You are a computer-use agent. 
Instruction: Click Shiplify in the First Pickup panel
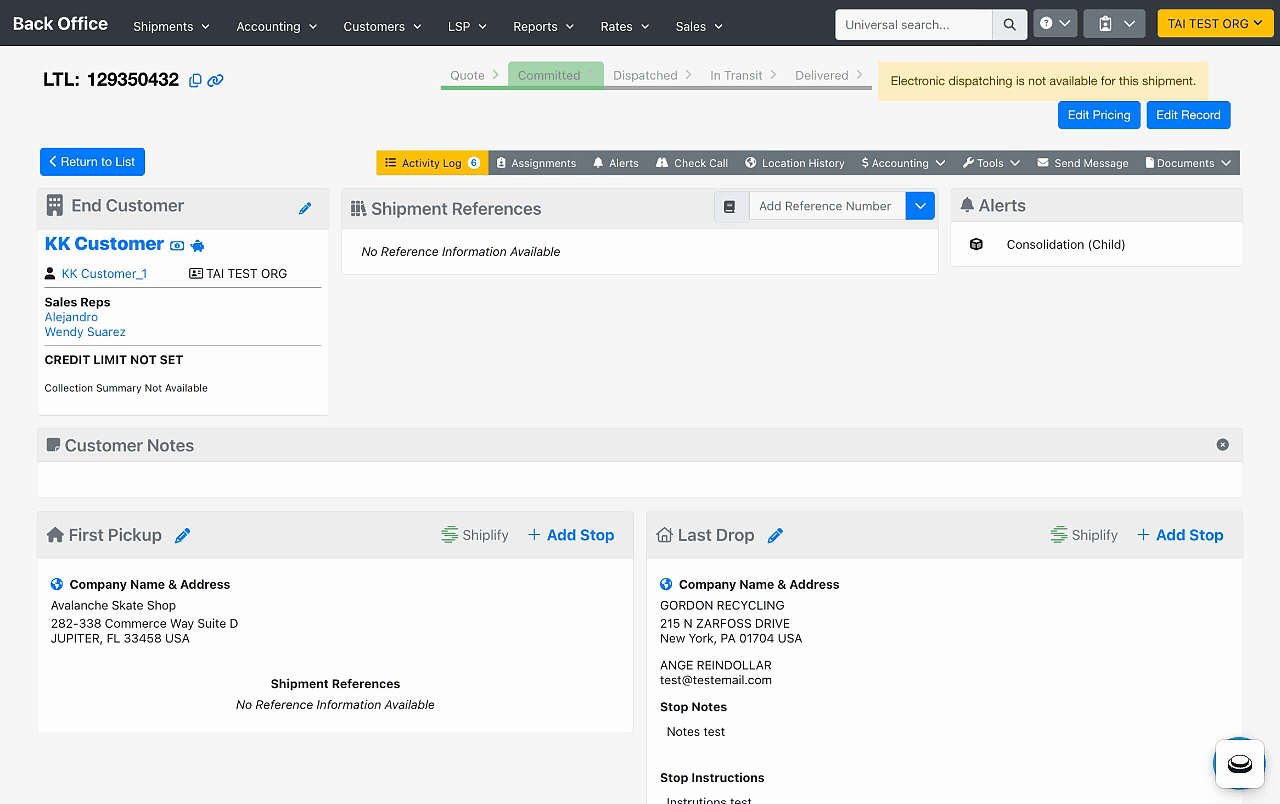(x=475, y=535)
